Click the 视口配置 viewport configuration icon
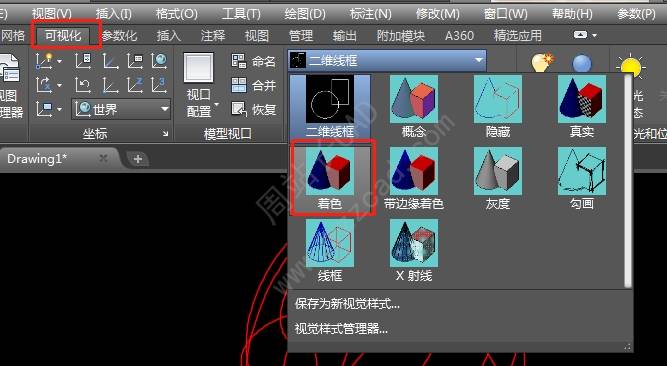 click(x=199, y=85)
